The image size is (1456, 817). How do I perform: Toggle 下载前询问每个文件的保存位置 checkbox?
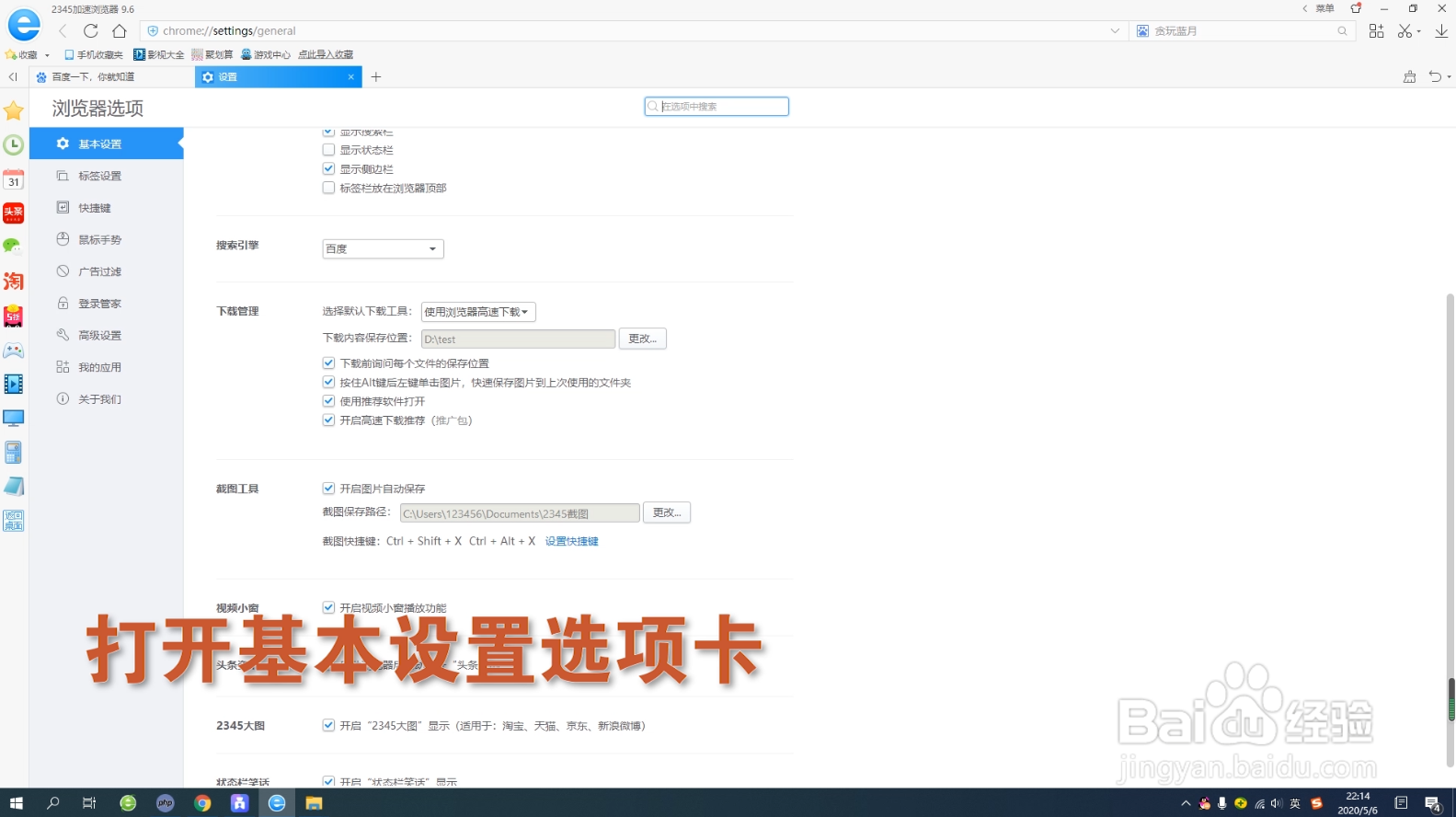(x=328, y=363)
